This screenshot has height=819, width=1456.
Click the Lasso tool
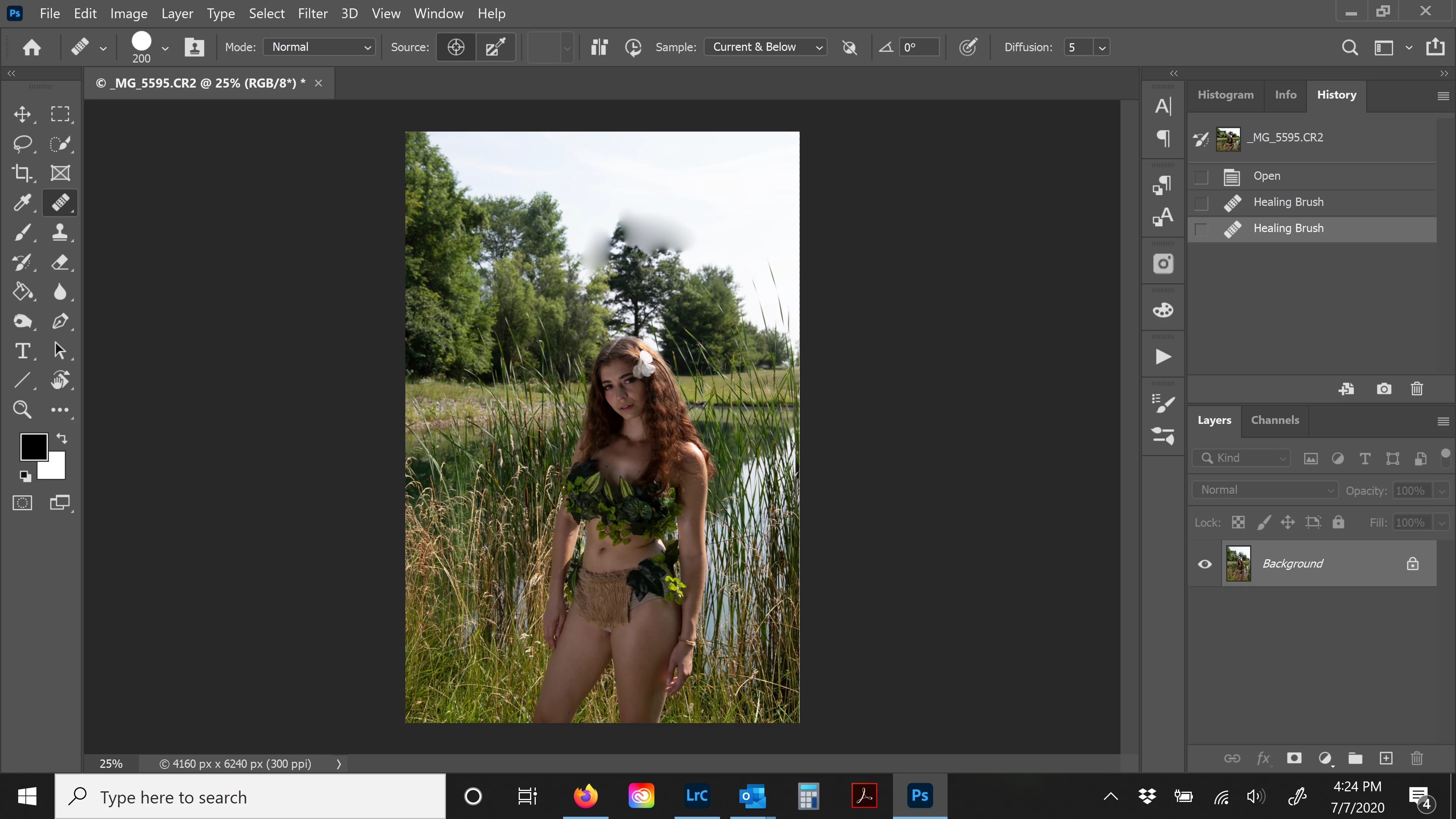pyautogui.click(x=22, y=144)
